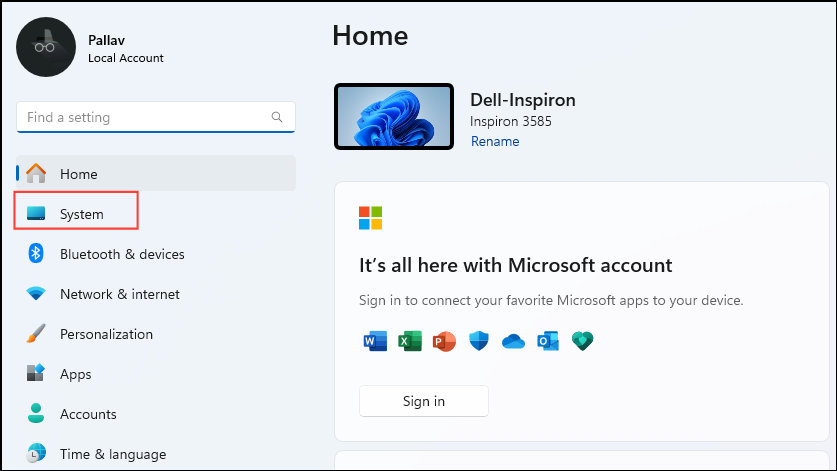This screenshot has width=837, height=471.
Task: Open the Home settings page
Action: tap(156, 173)
